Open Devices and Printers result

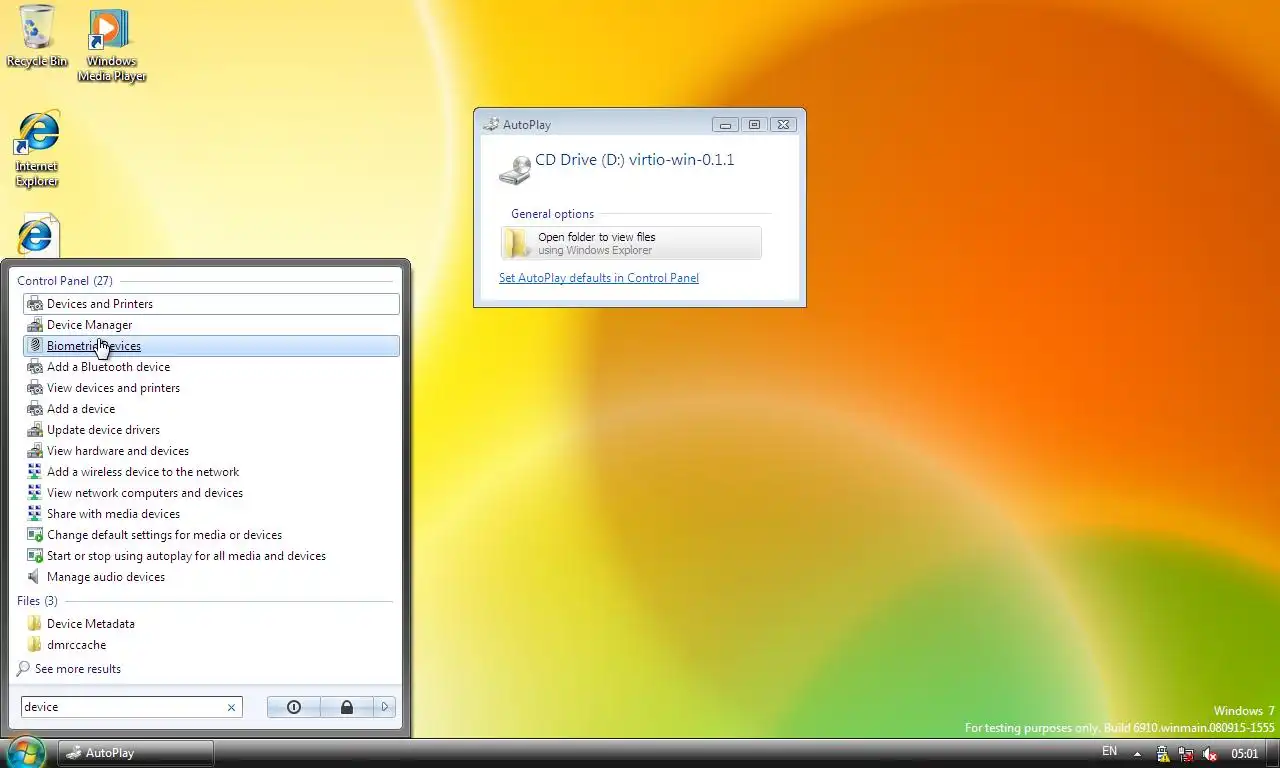[x=211, y=304]
